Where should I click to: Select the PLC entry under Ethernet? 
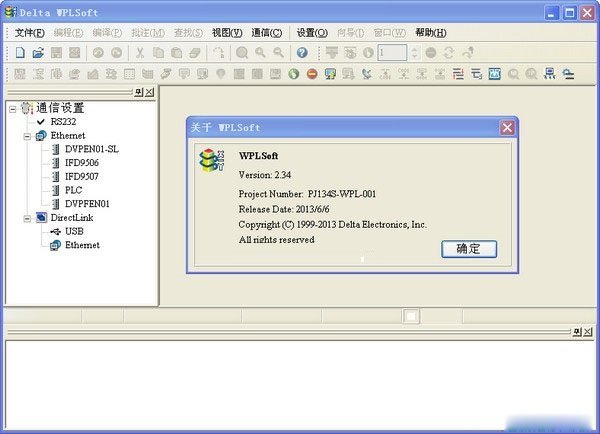pos(74,189)
